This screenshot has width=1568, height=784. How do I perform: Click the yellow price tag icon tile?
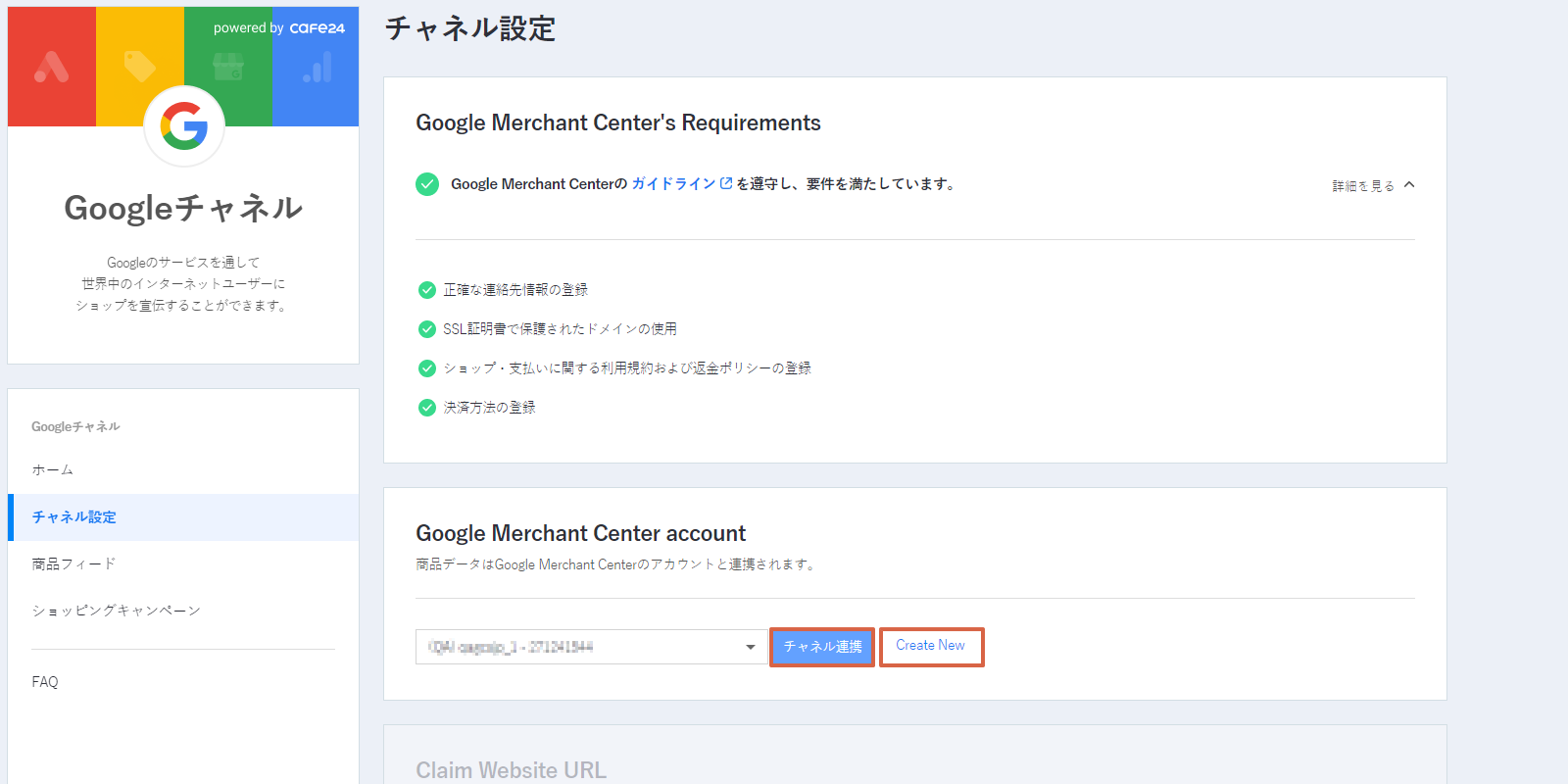click(x=140, y=67)
